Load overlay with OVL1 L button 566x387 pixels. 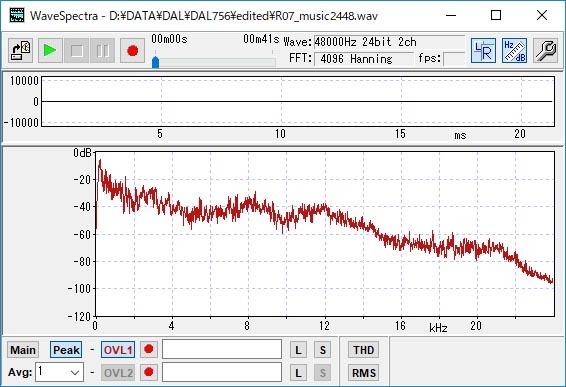coord(298,350)
